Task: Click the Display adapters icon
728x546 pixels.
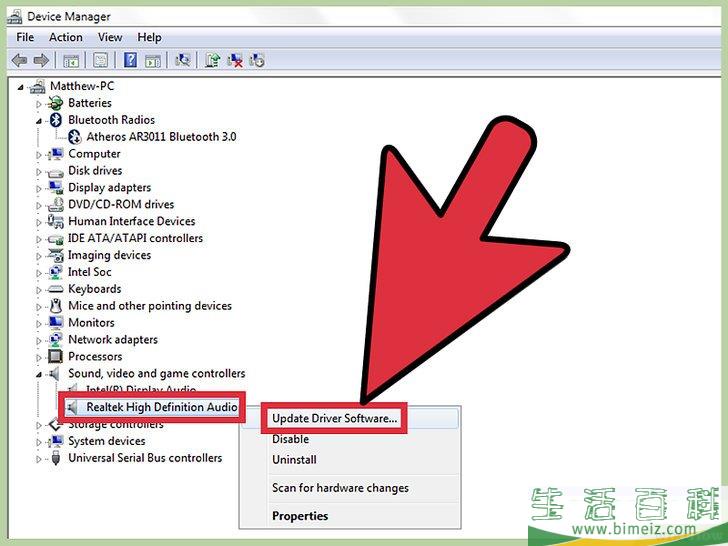Action: coord(56,188)
